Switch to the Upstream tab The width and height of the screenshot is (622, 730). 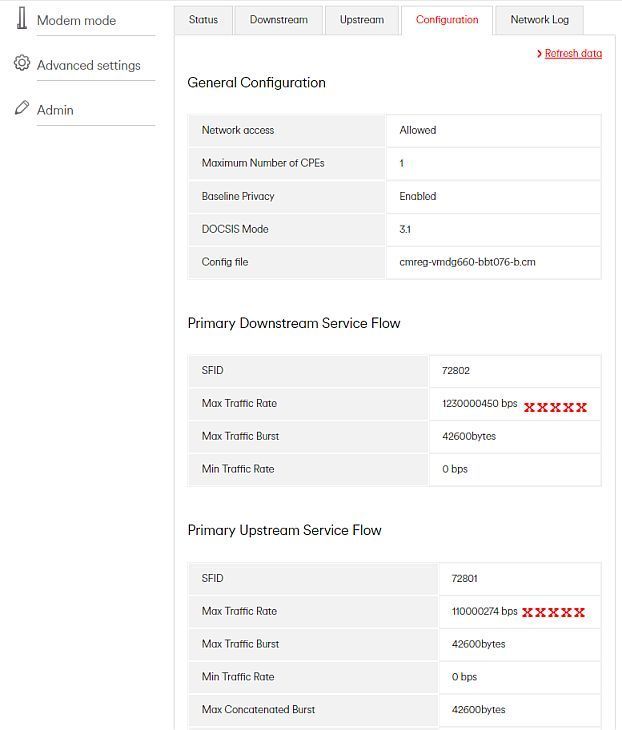point(362,20)
